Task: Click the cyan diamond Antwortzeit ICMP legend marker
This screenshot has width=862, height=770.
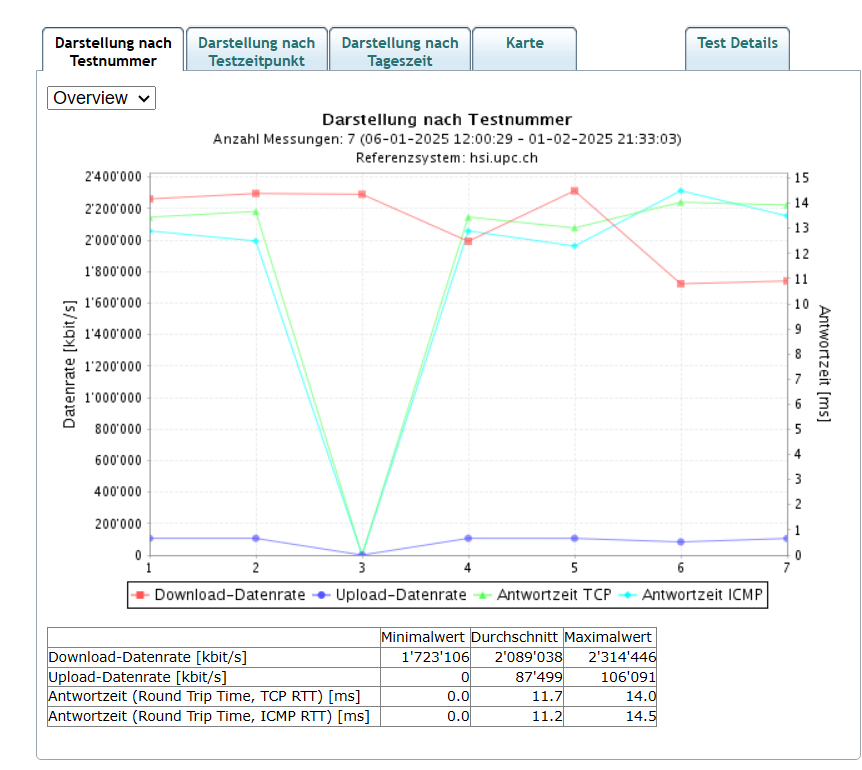Action: coord(628,595)
